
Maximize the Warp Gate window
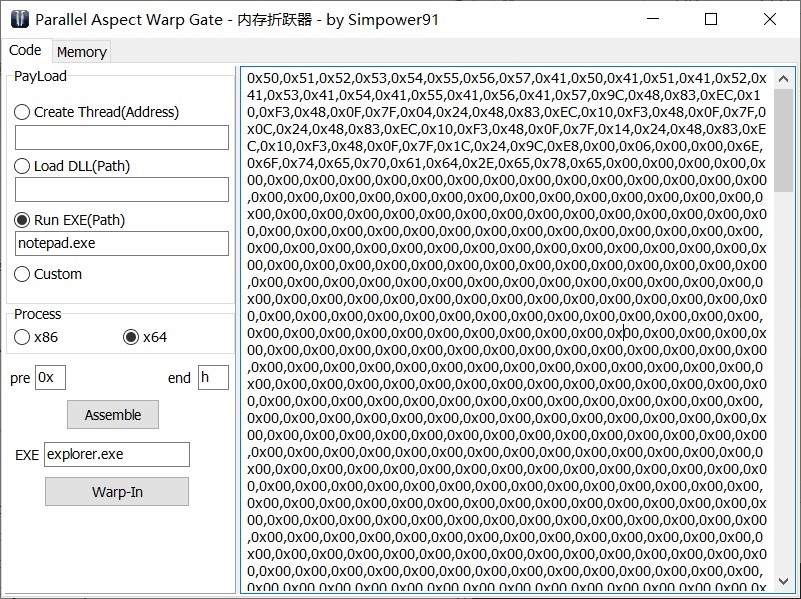pyautogui.click(x=711, y=19)
